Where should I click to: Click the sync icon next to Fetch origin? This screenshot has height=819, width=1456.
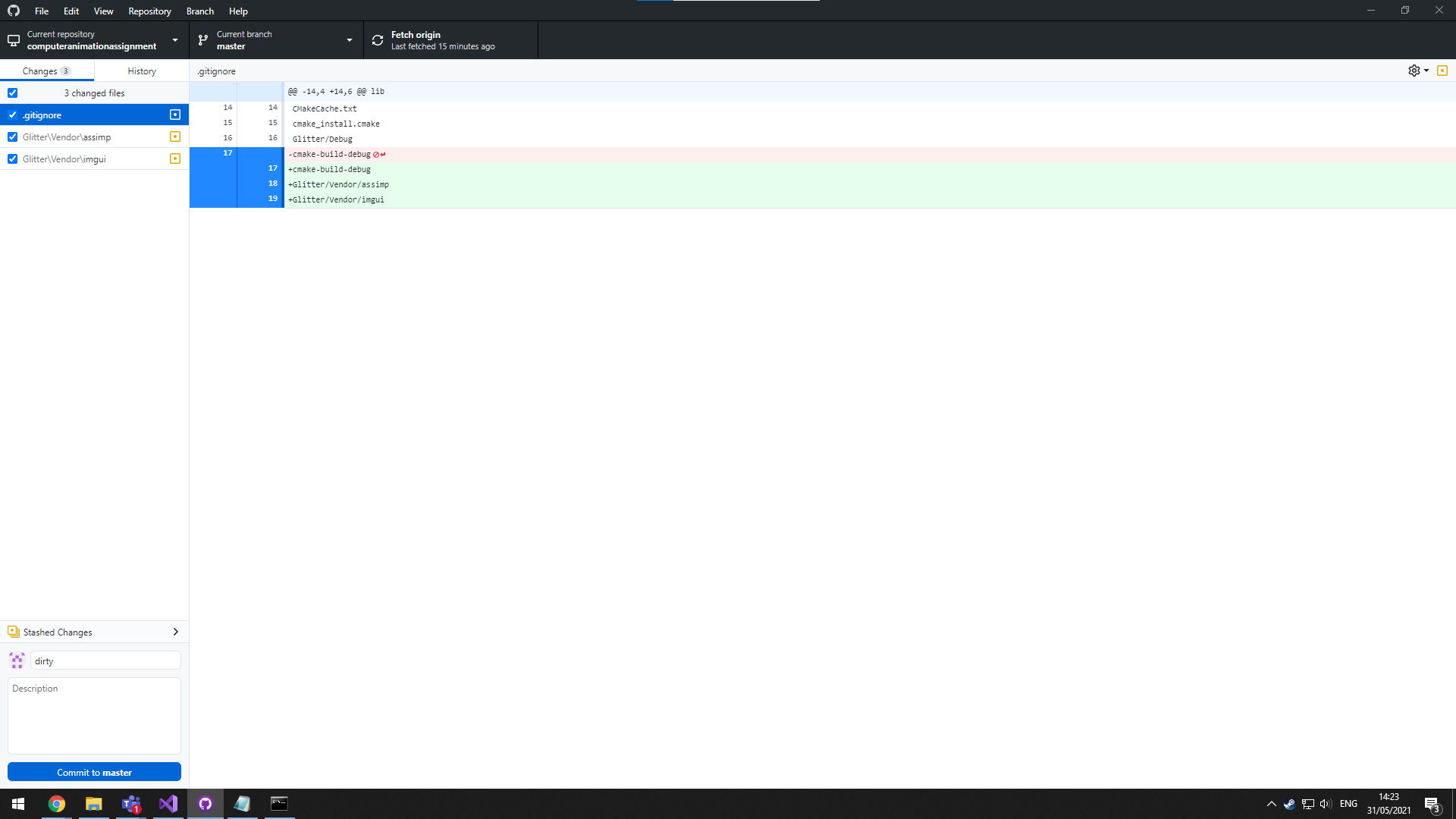[377, 39]
